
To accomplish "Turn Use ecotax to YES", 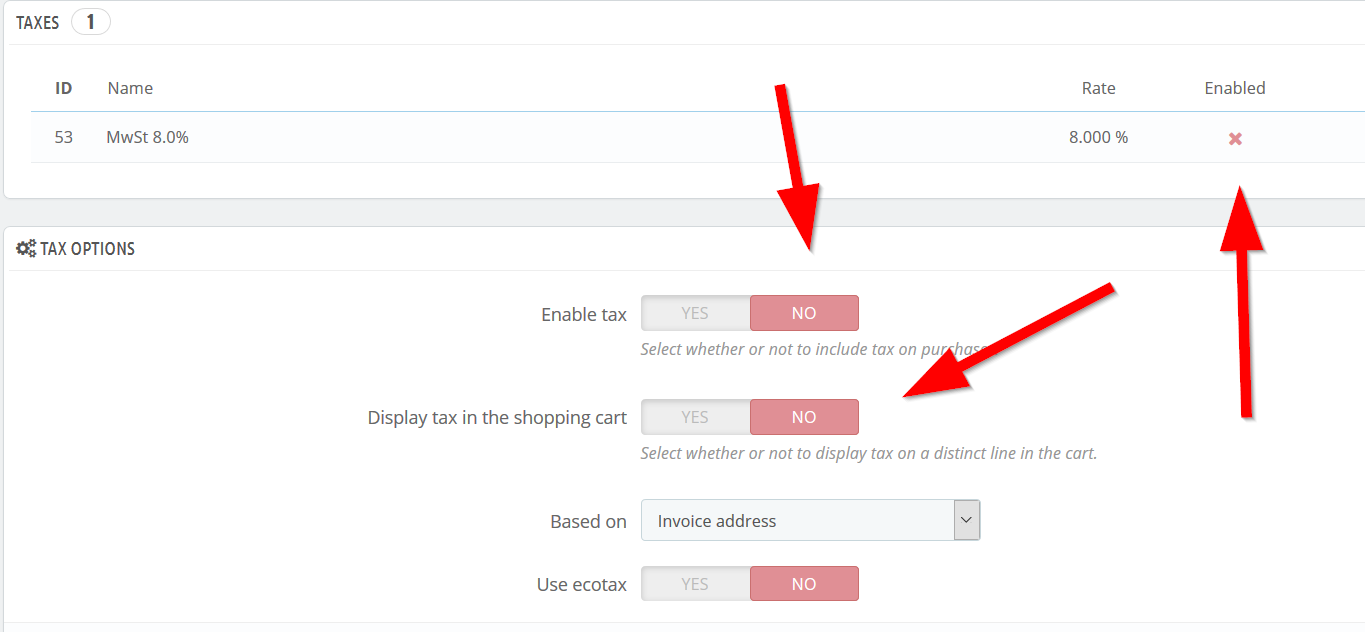I will point(695,584).
